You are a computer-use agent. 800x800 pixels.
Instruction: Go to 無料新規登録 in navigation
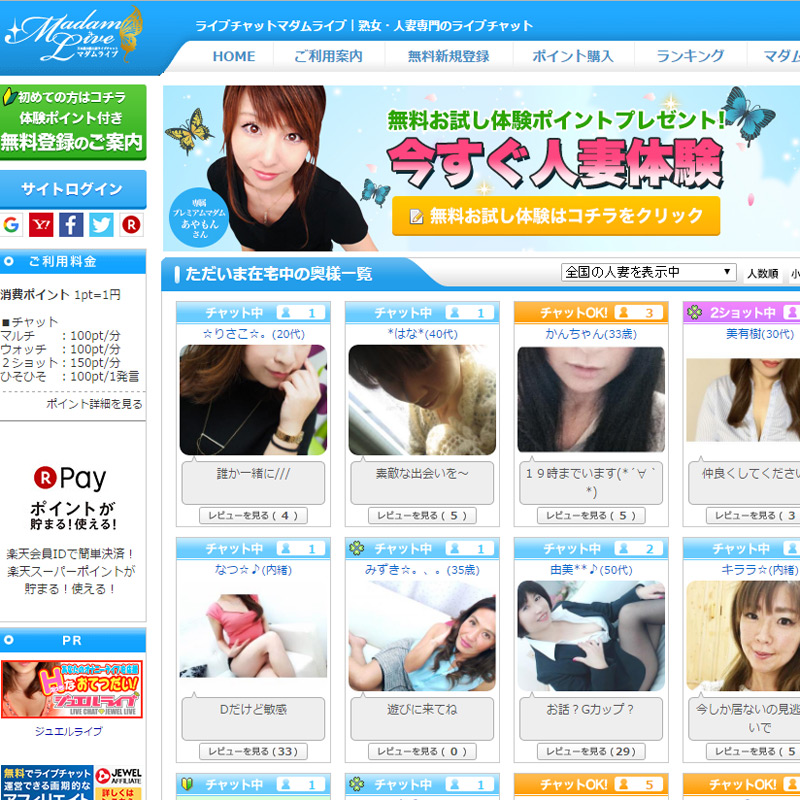coord(448,56)
